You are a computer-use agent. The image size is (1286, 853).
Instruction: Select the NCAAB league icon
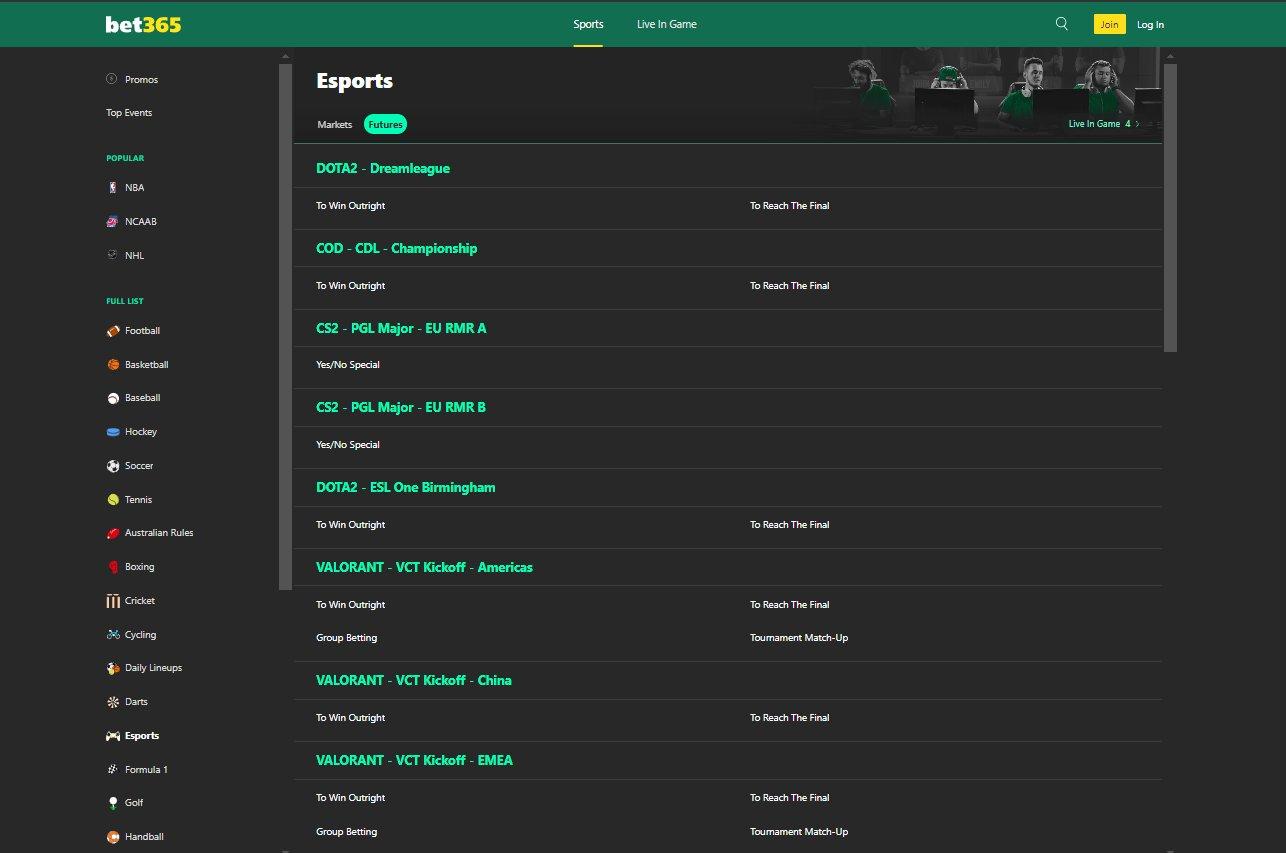click(x=112, y=221)
